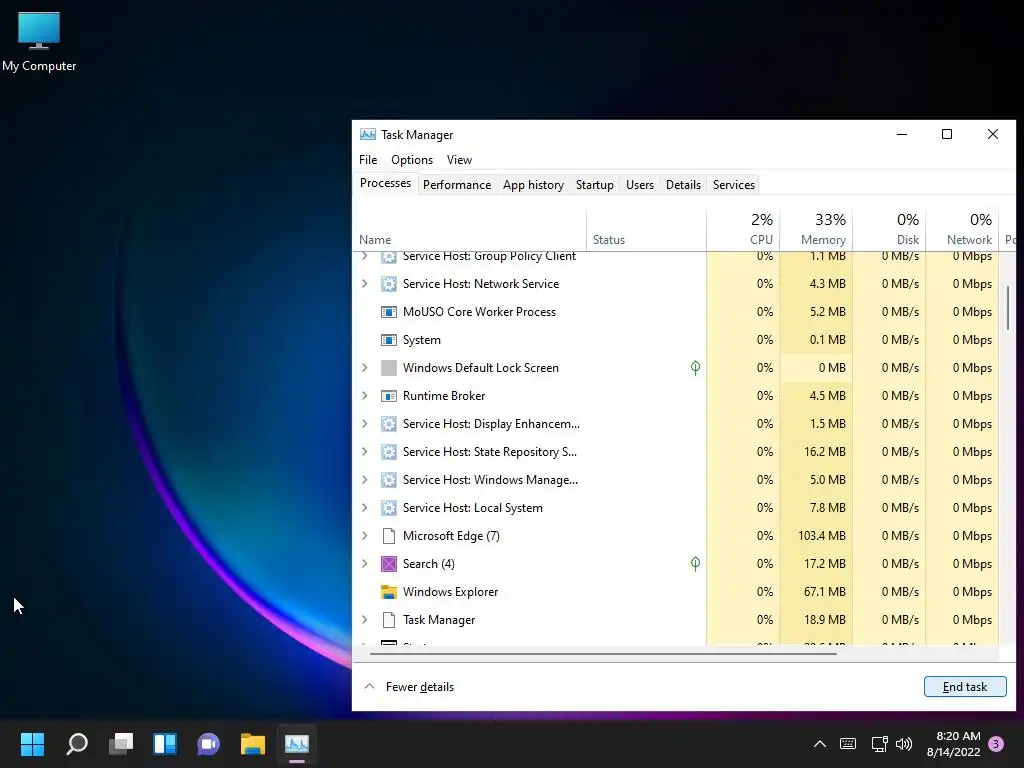Image resolution: width=1024 pixels, height=768 pixels.
Task: Switch to the App history tab
Action: 533,185
